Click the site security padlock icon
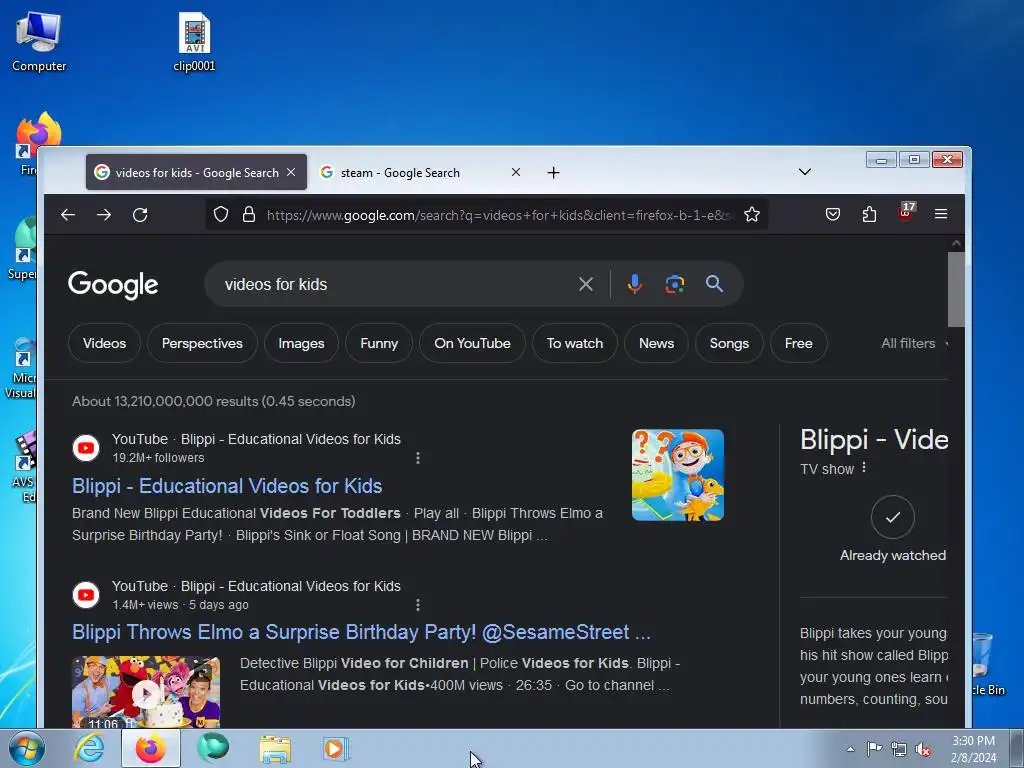Viewport: 1024px width, 768px height. (249, 214)
